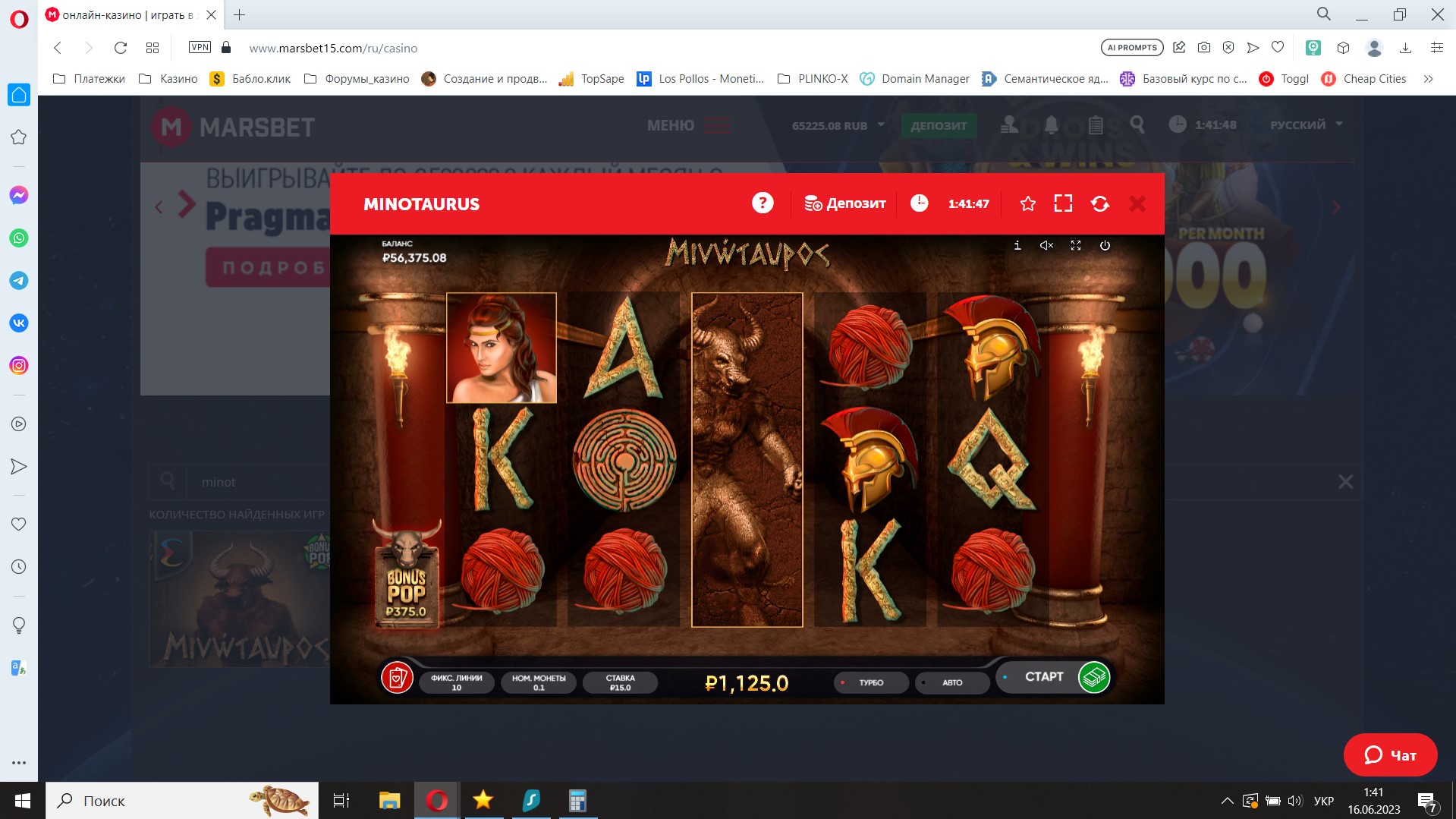Adjust the coin denomination value

point(539,682)
